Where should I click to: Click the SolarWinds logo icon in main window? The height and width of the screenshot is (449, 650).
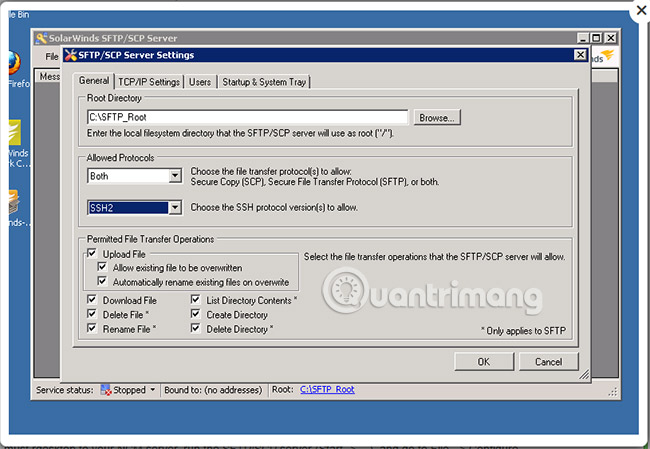(x=607, y=55)
